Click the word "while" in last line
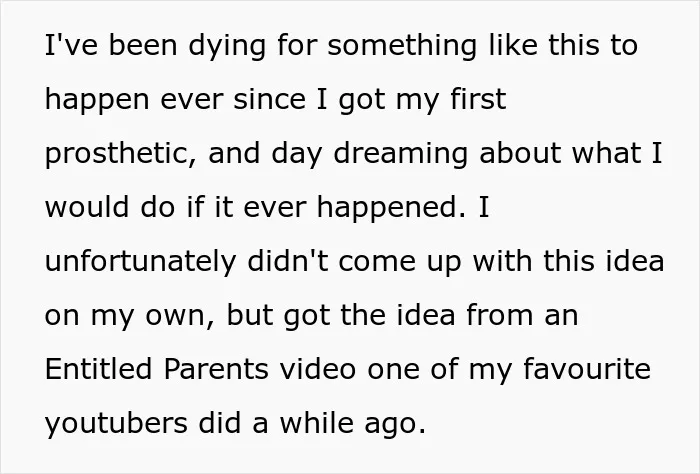The image size is (700, 474). (x=317, y=422)
